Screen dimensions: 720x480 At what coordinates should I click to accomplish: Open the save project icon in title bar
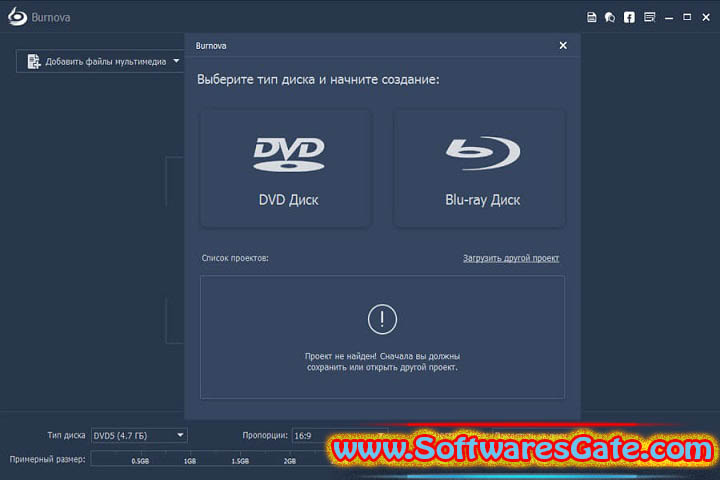591,17
